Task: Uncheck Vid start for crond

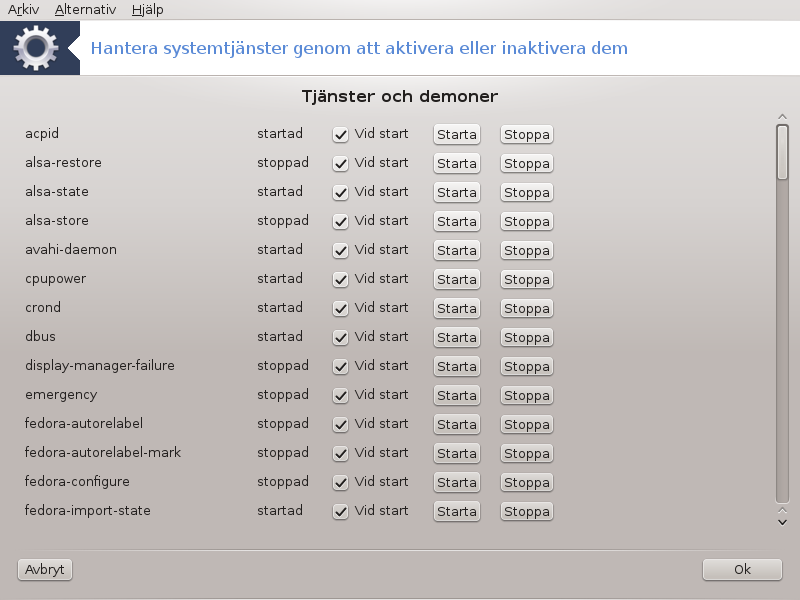Action: pyautogui.click(x=340, y=309)
